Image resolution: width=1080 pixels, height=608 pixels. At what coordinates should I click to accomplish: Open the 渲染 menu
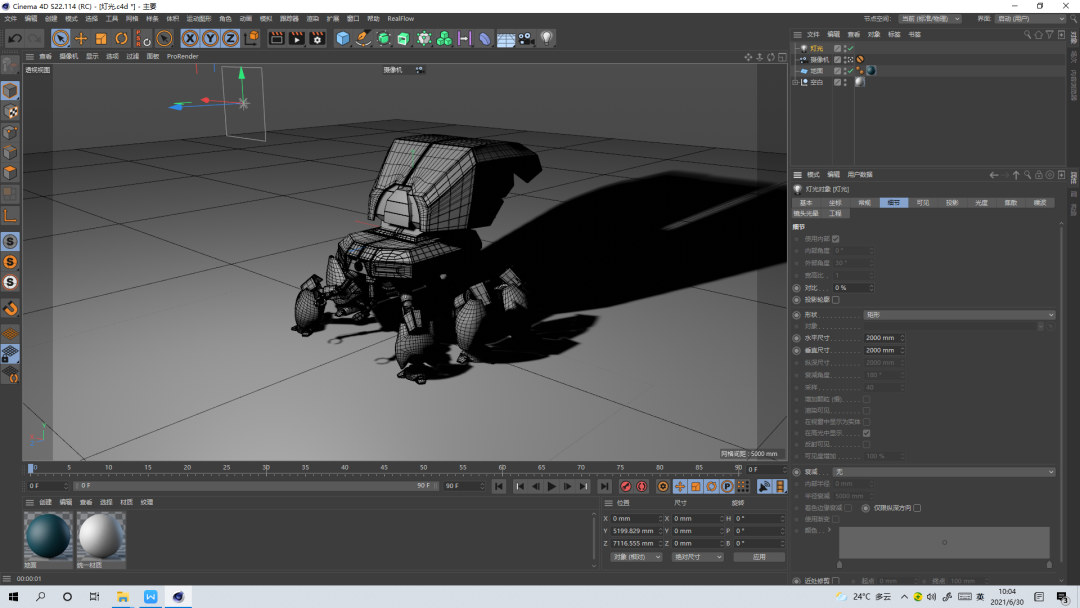pos(313,19)
